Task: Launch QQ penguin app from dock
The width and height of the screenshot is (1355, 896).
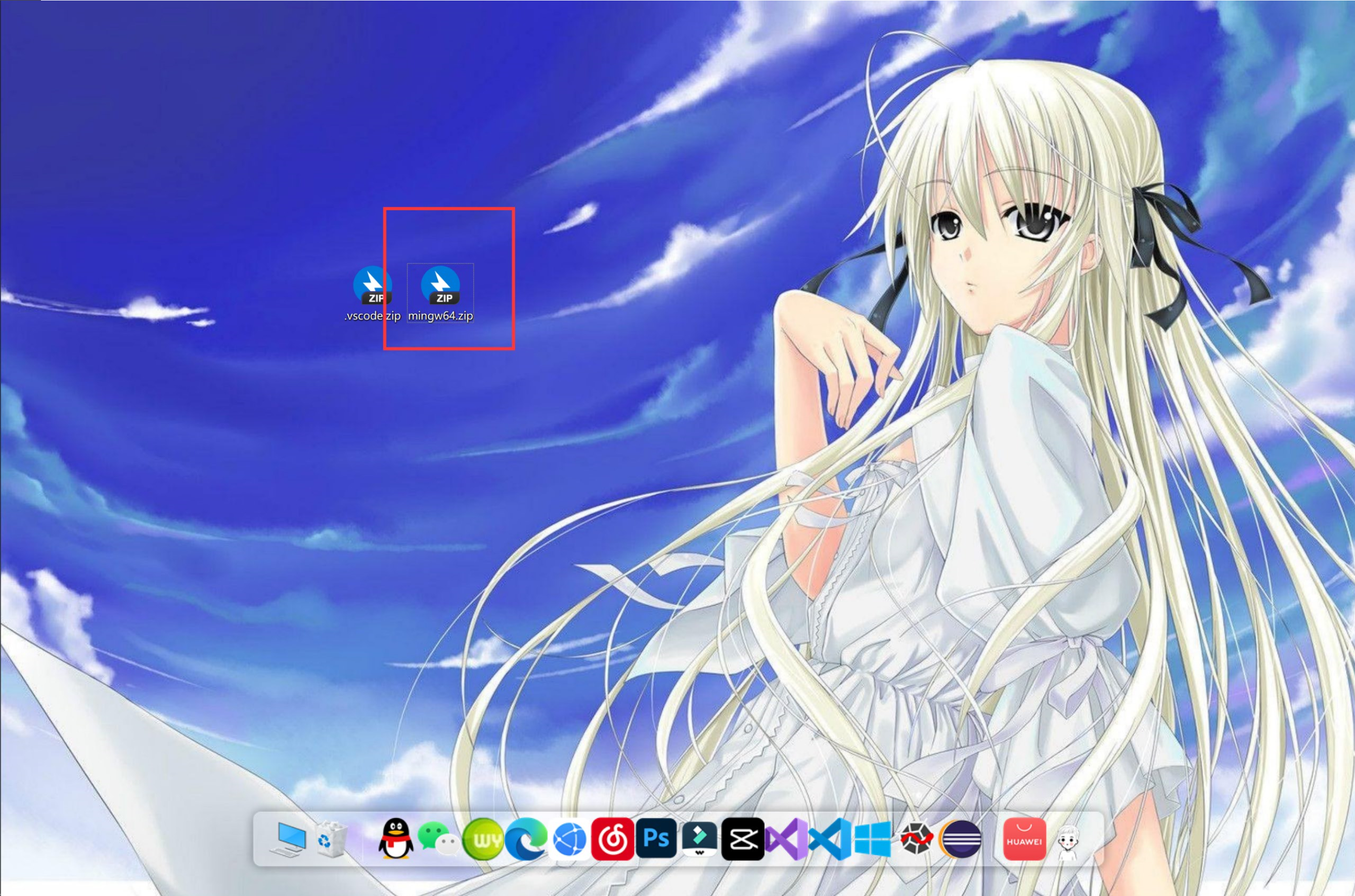Action: pyautogui.click(x=396, y=839)
